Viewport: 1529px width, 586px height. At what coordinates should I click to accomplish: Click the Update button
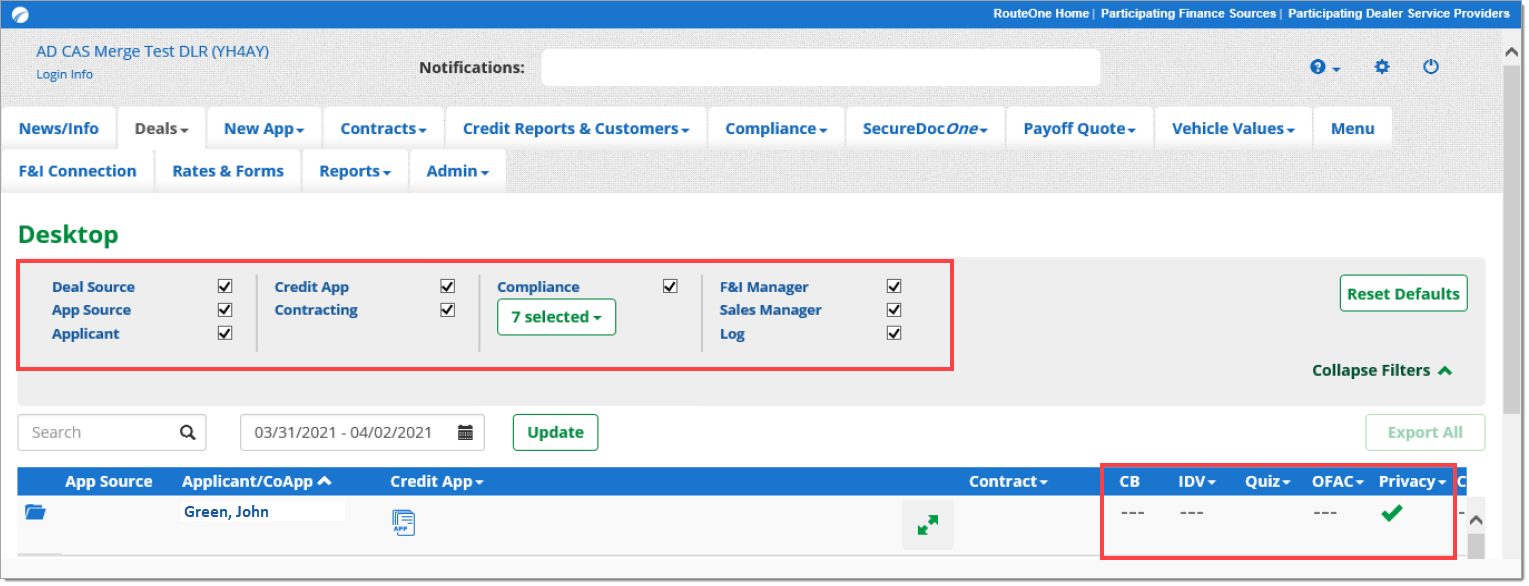point(556,432)
